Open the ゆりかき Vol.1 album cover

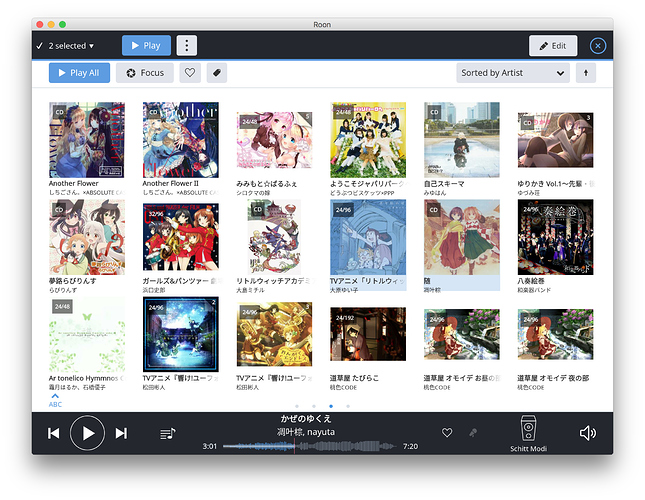coord(556,140)
